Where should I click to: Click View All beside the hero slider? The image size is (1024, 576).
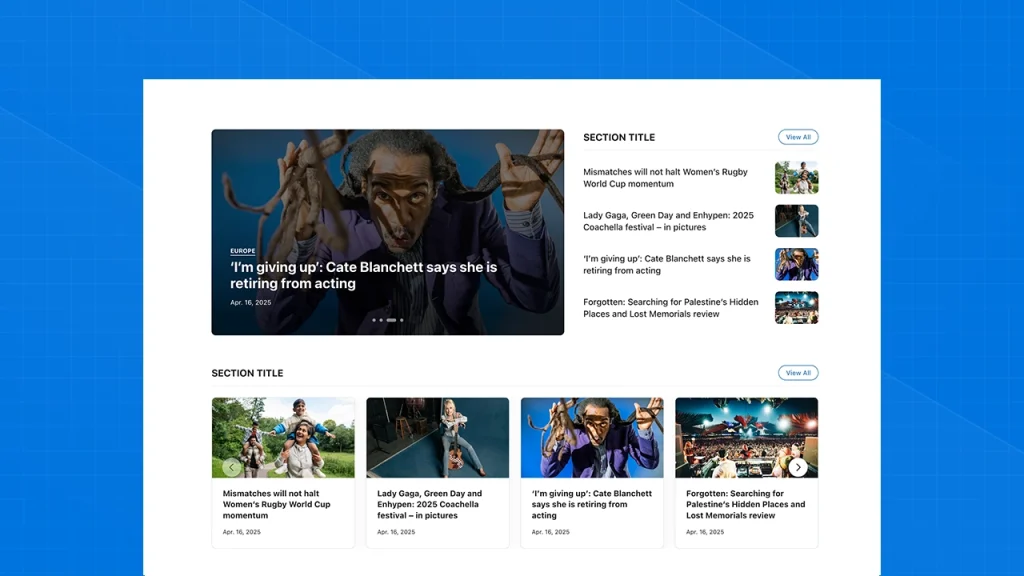(798, 137)
